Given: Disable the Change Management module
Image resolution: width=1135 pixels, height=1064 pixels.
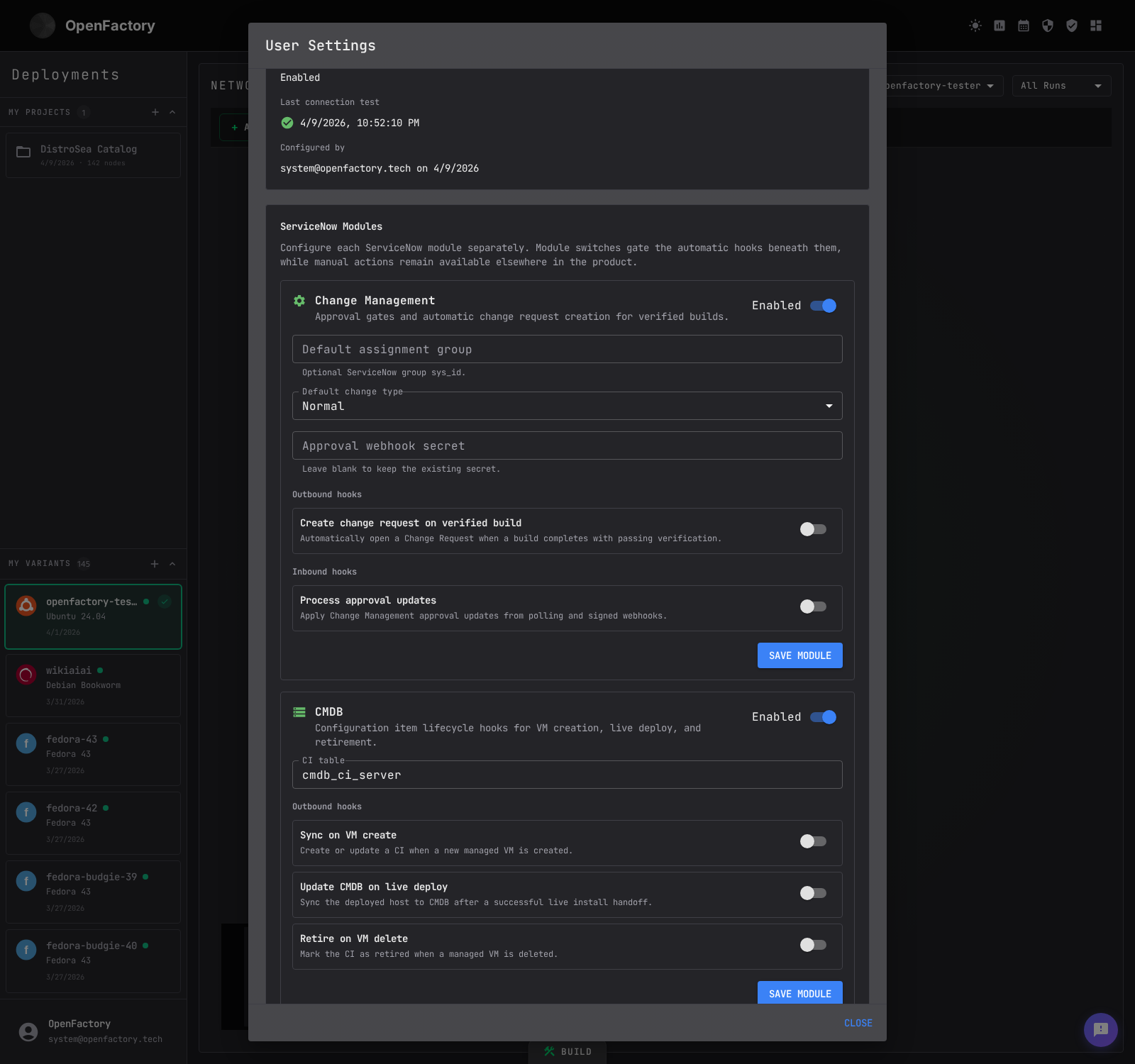Looking at the screenshot, I should click(822, 306).
